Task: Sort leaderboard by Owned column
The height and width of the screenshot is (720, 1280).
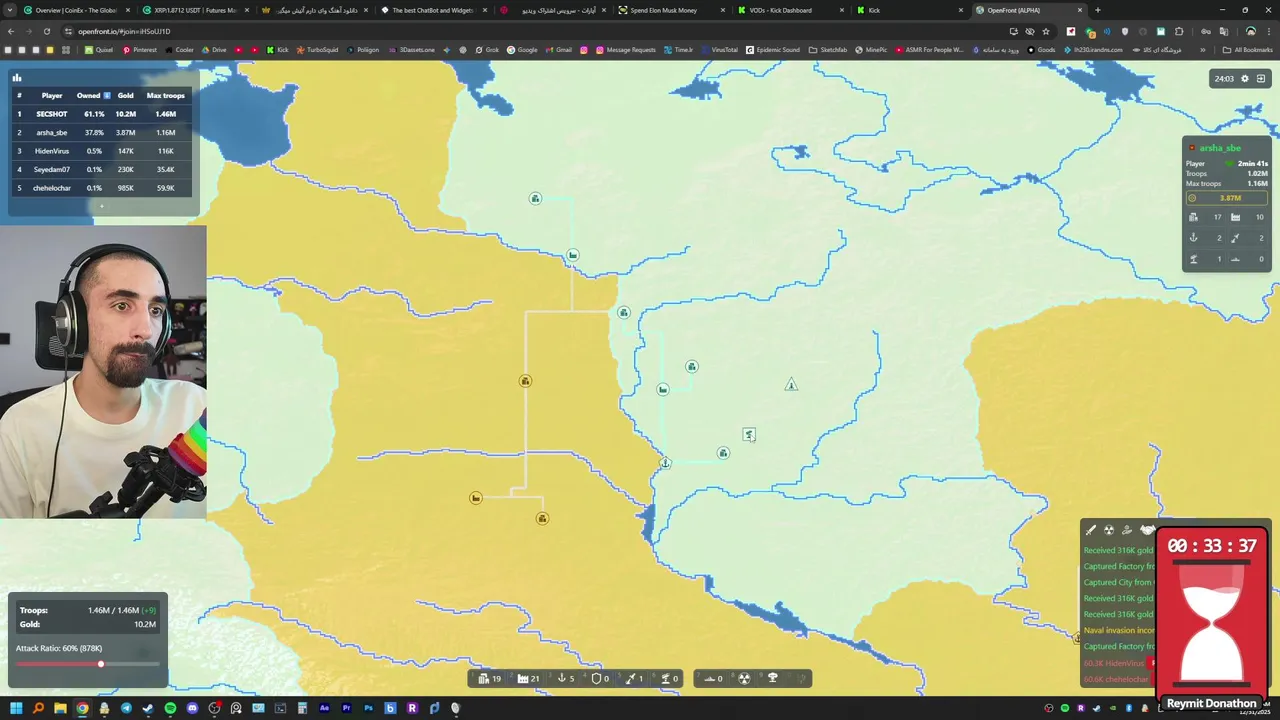Action: [x=93, y=95]
